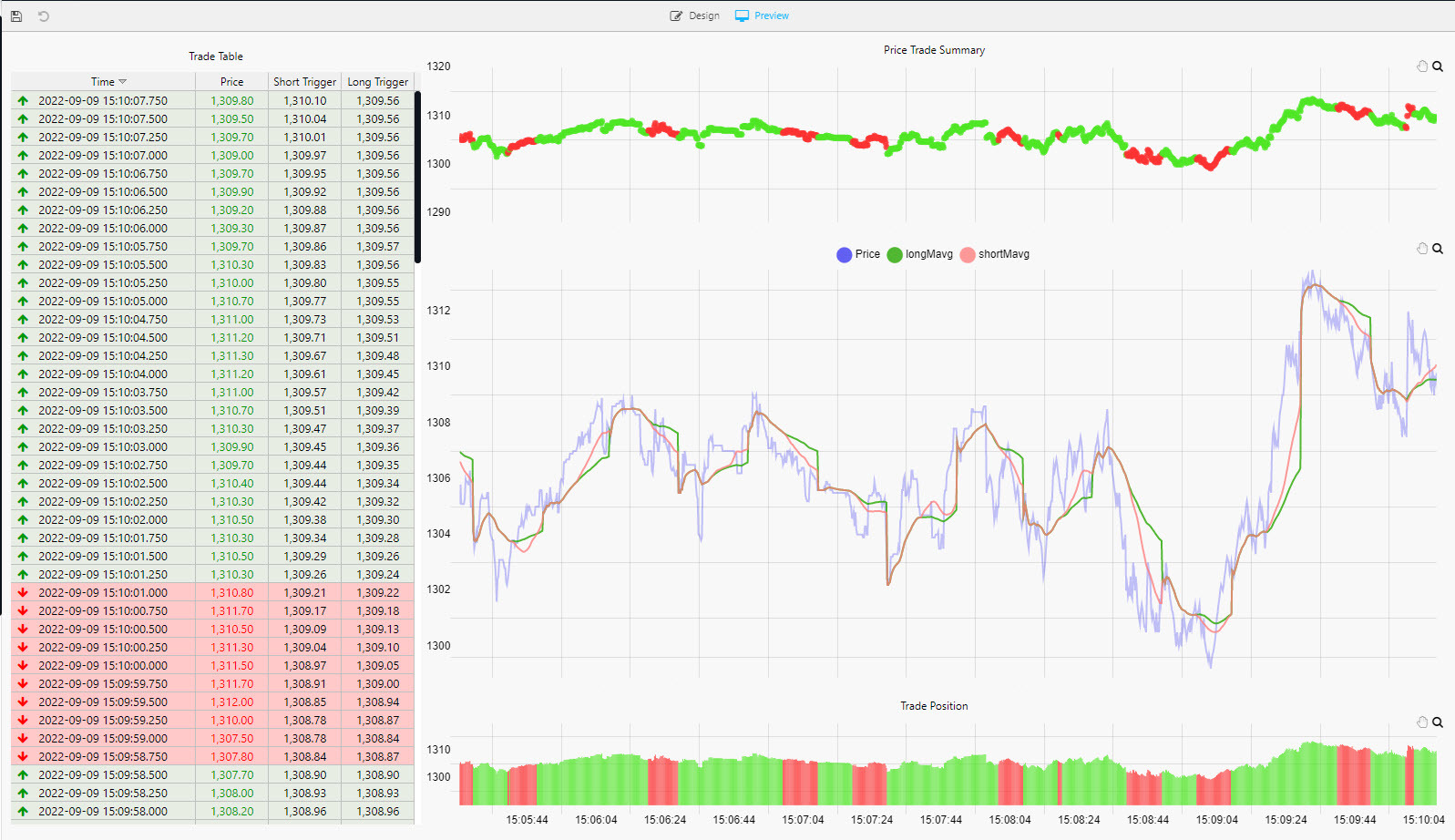This screenshot has width=1455, height=840.
Task: Click y-axis label 1312 on the moving average chart
Action: (x=438, y=311)
